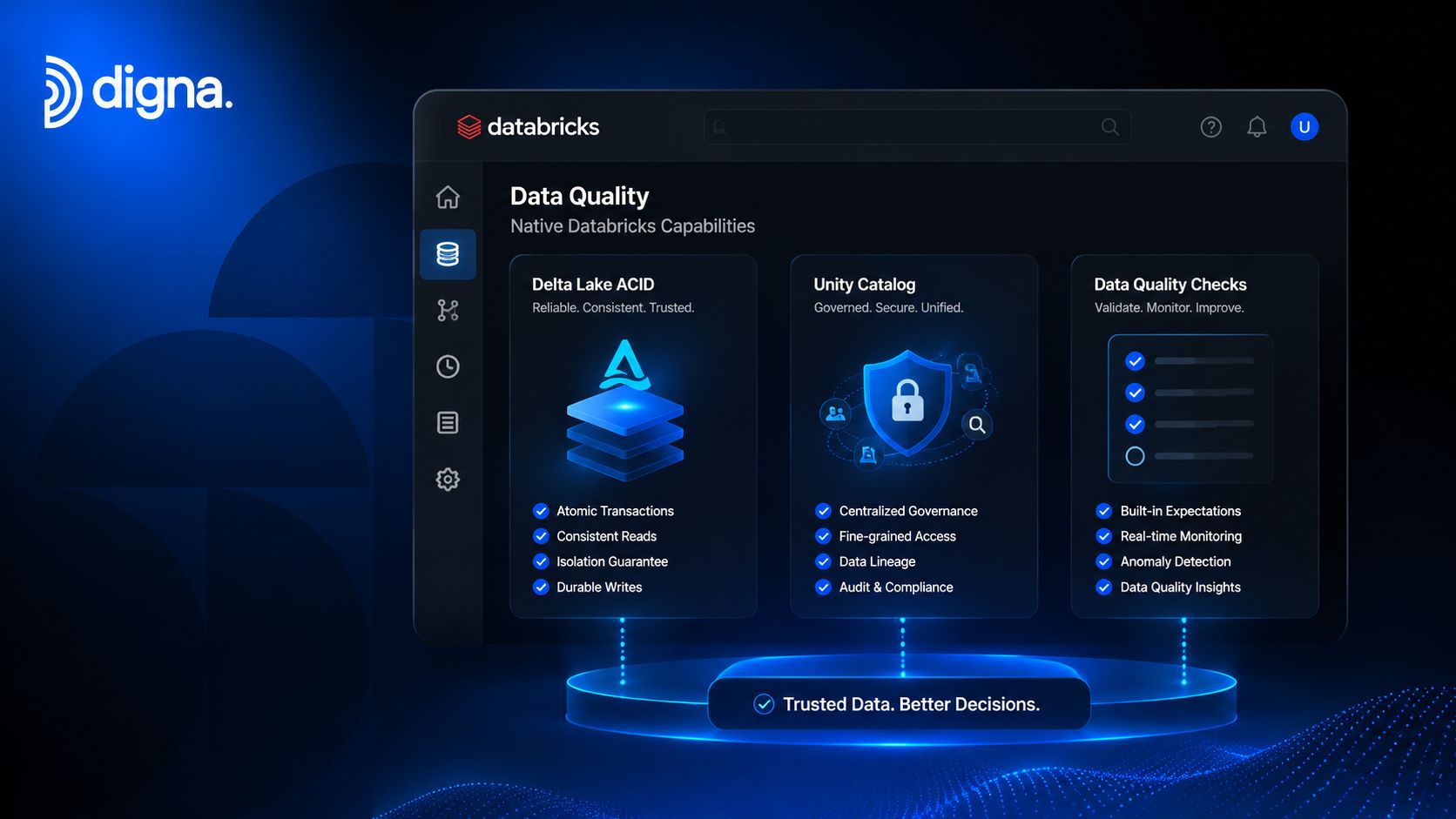
Task: Toggle the Consistent Reads checkmark
Action: (x=541, y=536)
